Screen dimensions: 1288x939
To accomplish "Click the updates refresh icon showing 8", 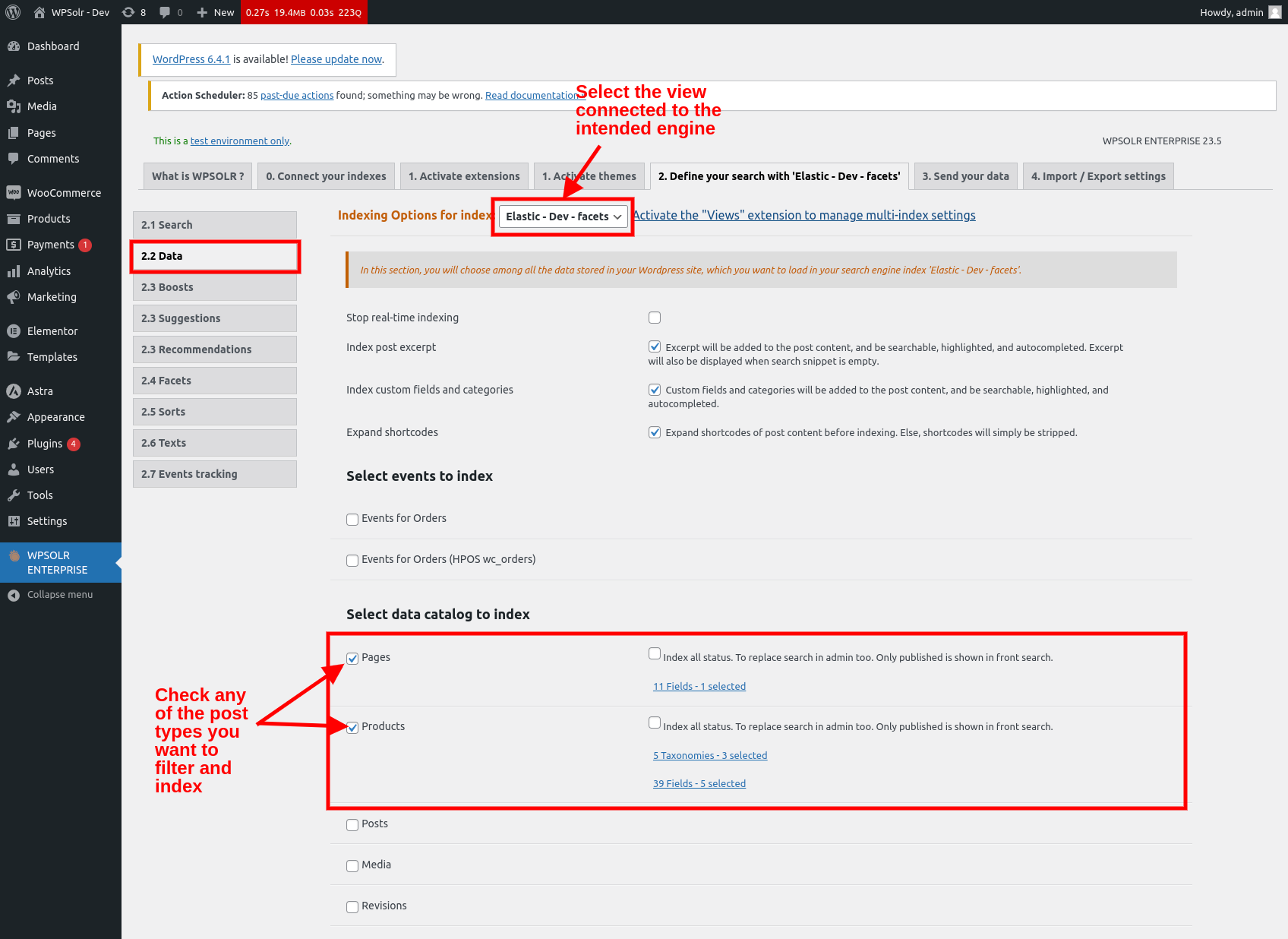I will pos(128,12).
